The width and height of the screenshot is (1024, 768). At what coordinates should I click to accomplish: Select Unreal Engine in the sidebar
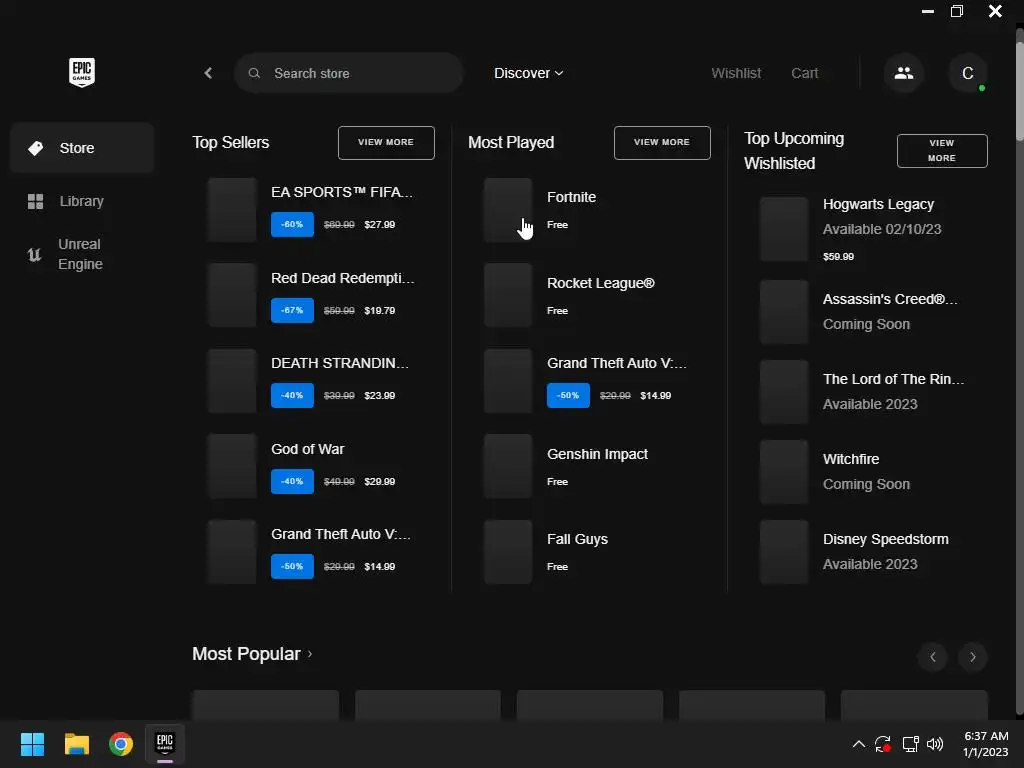pyautogui.click(x=82, y=254)
